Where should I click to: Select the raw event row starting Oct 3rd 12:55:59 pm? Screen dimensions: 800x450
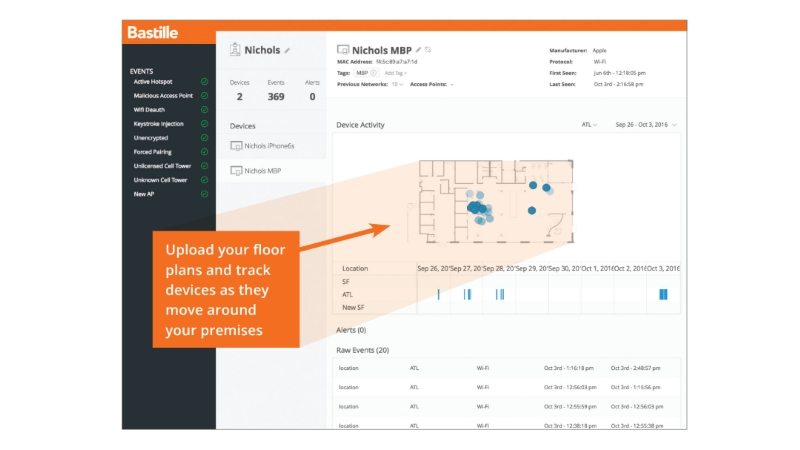(x=506, y=407)
